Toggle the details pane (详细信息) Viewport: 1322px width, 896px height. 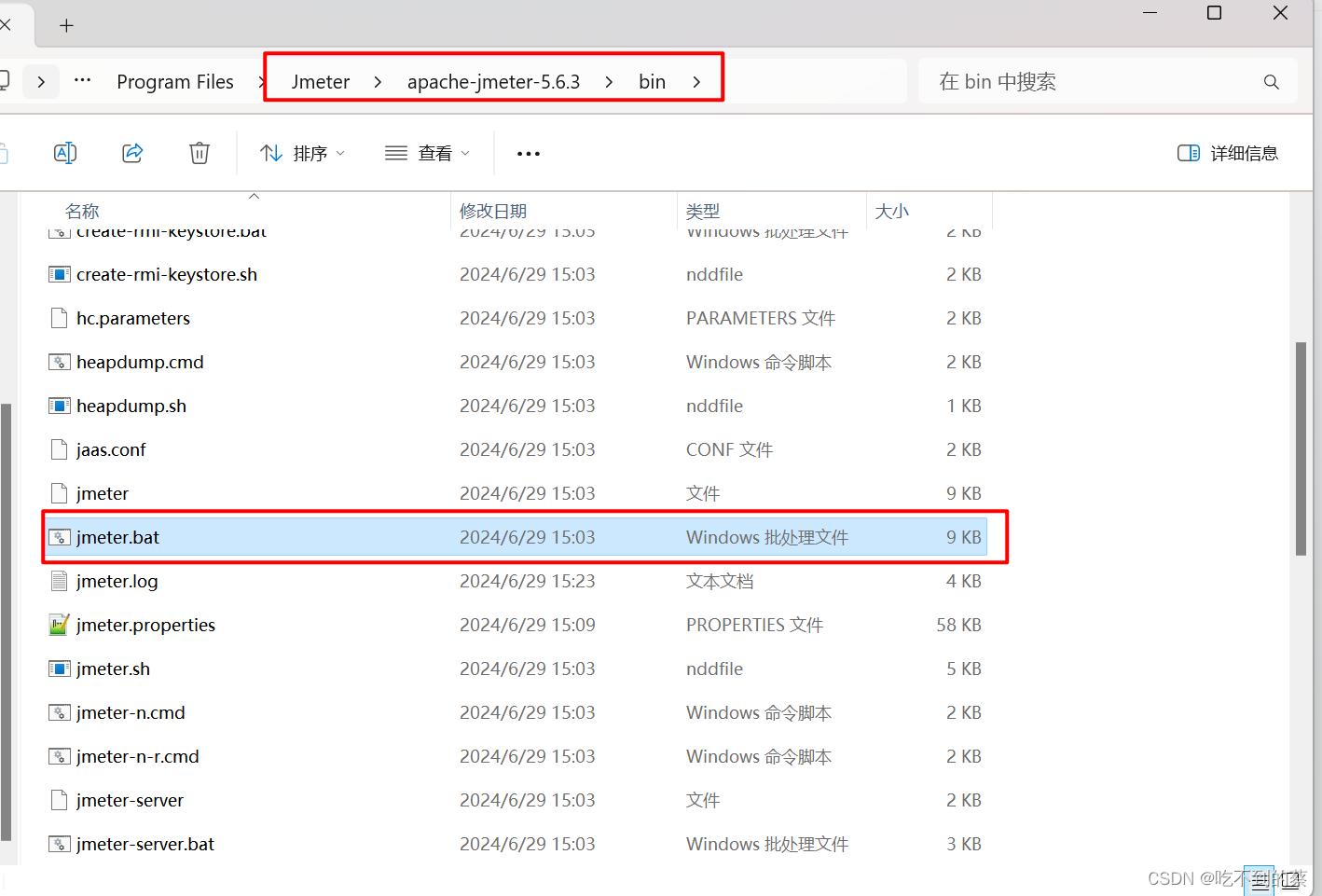pyautogui.click(x=1228, y=153)
